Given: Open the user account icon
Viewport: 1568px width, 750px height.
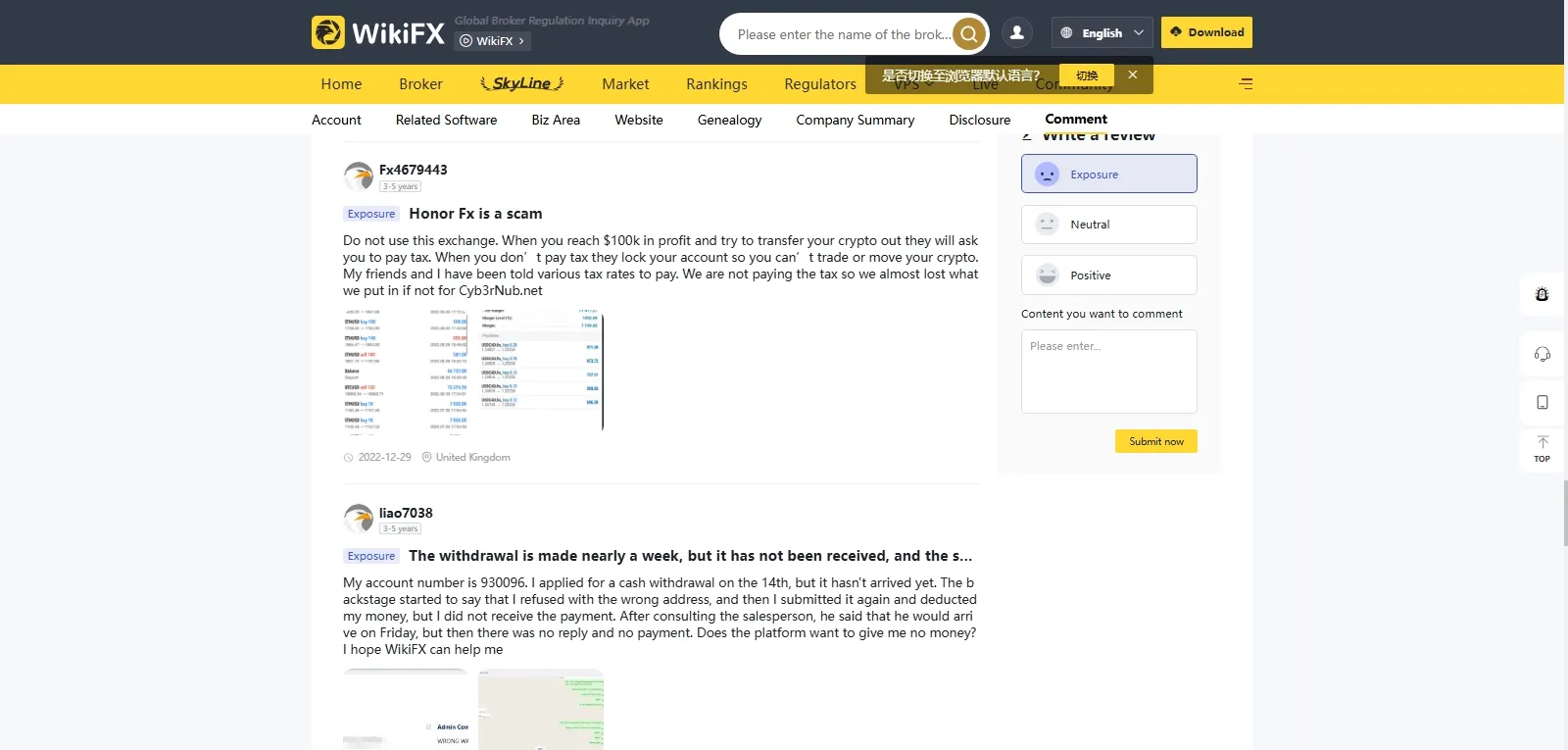Looking at the screenshot, I should pyautogui.click(x=1017, y=32).
